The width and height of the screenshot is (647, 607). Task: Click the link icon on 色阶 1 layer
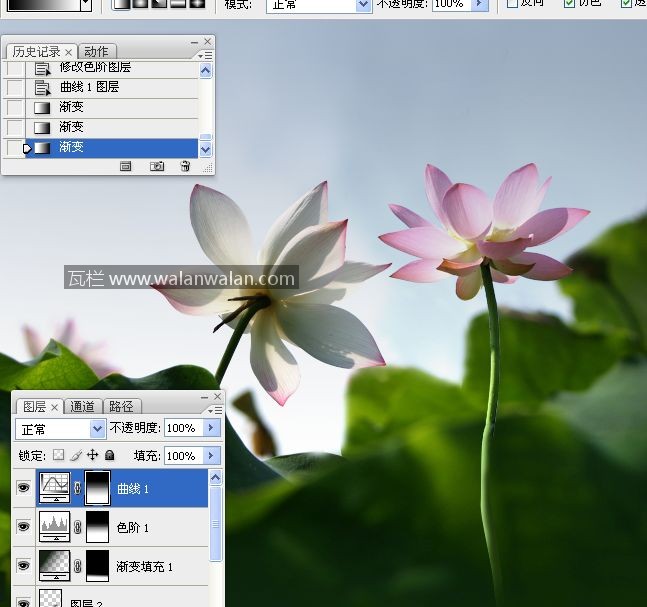pos(77,527)
